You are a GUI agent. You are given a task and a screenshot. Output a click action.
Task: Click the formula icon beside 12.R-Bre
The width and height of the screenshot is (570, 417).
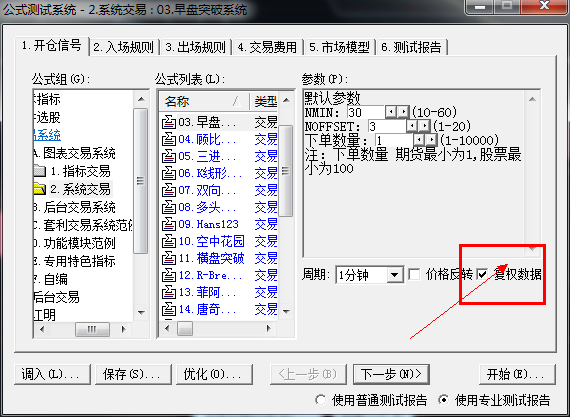169,275
